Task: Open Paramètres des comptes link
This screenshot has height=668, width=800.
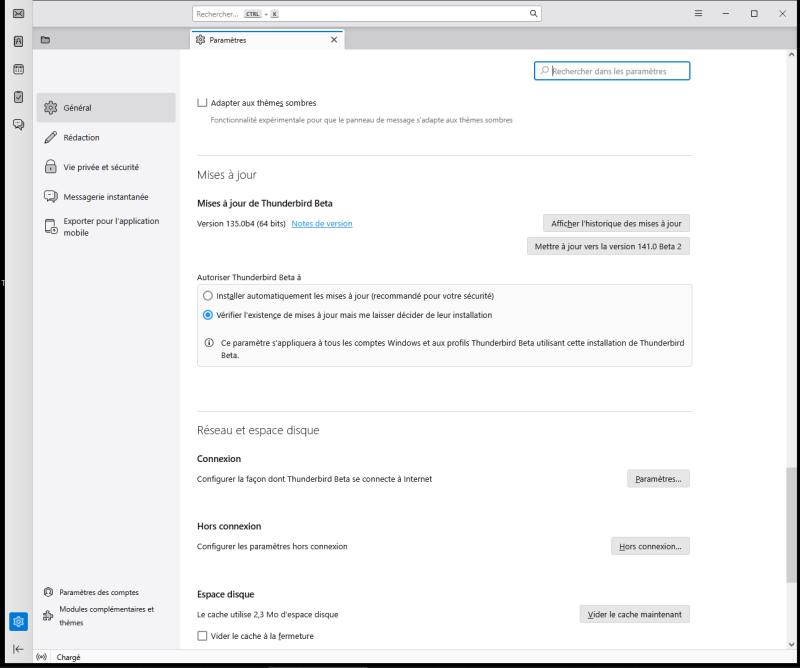Action: coord(99,592)
